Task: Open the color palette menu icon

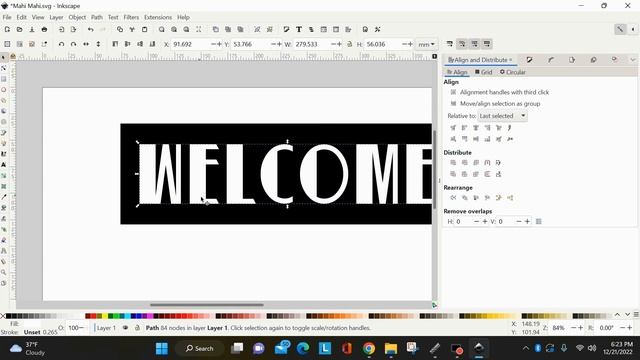Action: [x=636, y=315]
